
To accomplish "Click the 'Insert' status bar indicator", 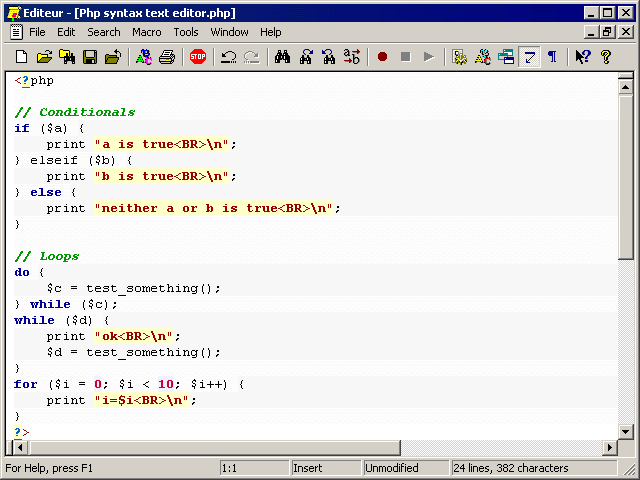I will coord(326,468).
